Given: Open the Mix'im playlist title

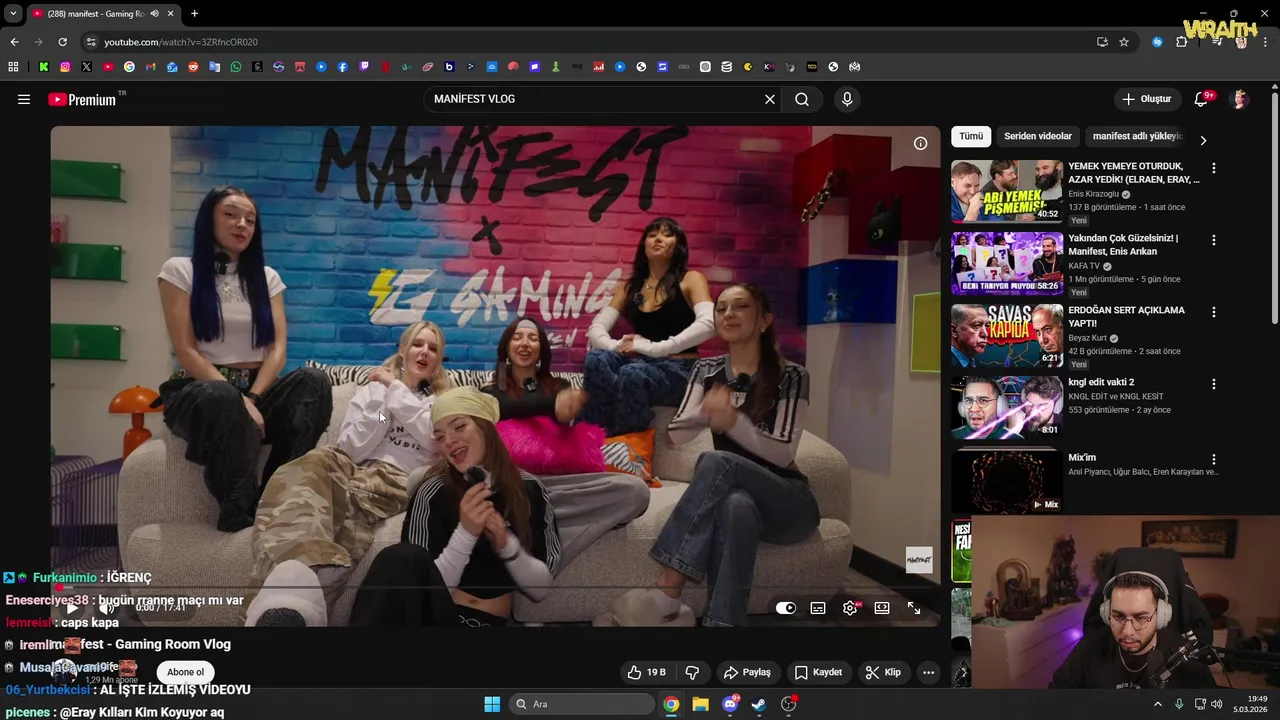Looking at the screenshot, I should 1082,457.
